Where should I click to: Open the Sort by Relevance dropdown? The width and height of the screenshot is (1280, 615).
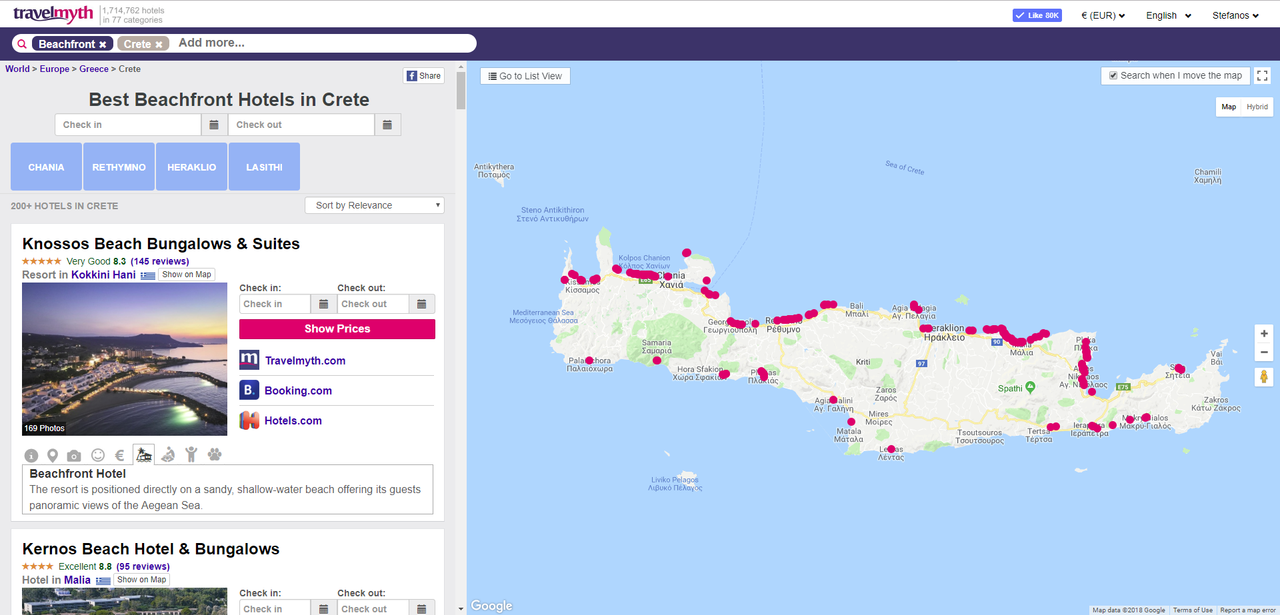[x=374, y=205]
